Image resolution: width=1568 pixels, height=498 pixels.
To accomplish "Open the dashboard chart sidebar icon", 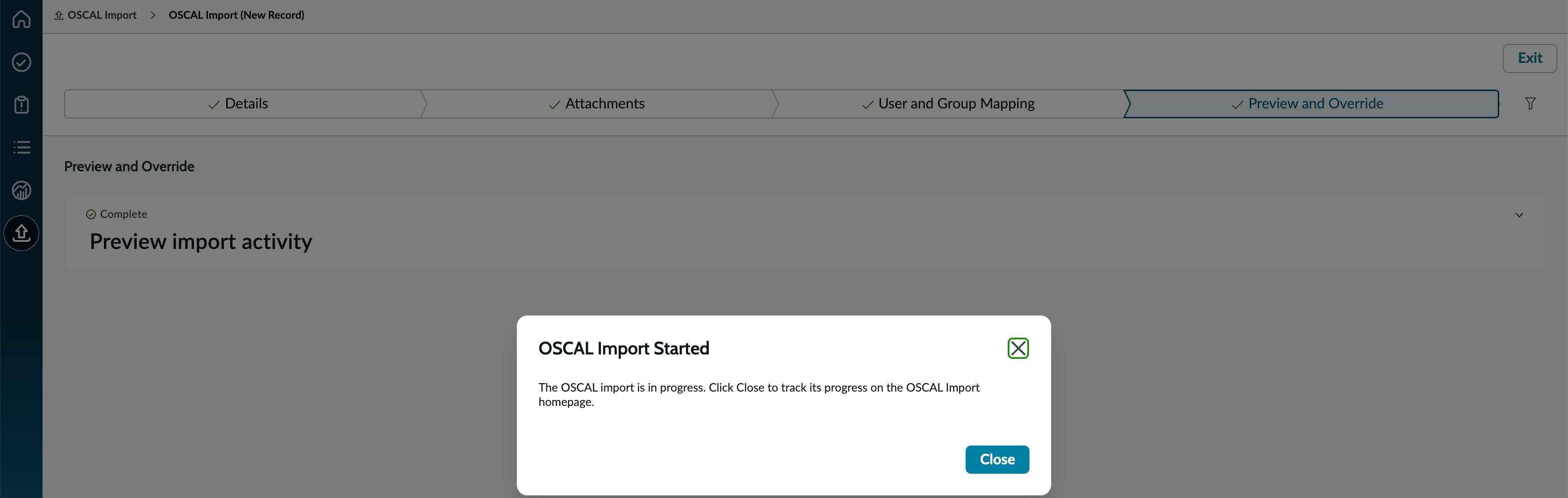I will coord(21,191).
